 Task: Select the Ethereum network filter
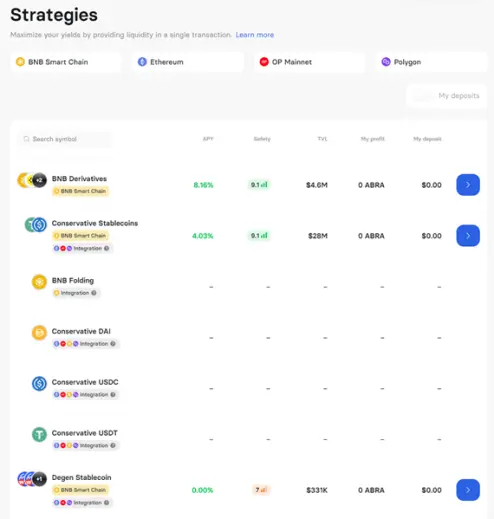coord(188,62)
